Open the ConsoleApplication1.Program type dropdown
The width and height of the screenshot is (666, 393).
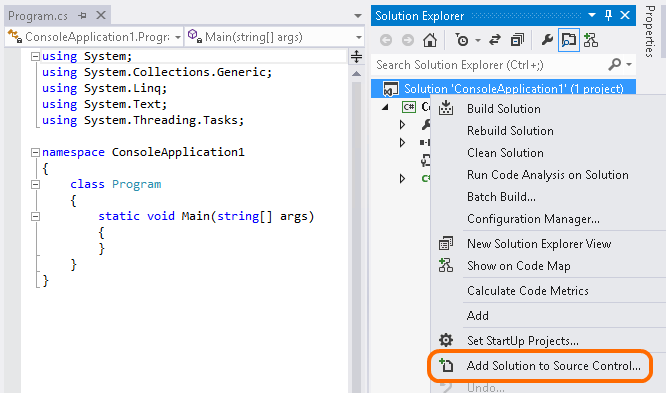(x=94, y=37)
